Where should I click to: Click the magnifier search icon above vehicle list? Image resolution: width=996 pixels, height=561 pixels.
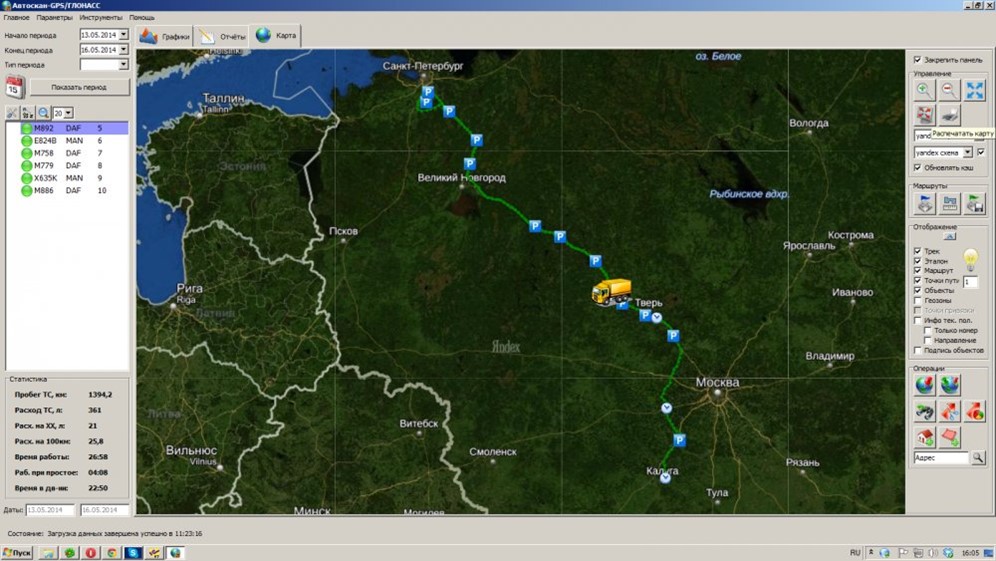43,113
